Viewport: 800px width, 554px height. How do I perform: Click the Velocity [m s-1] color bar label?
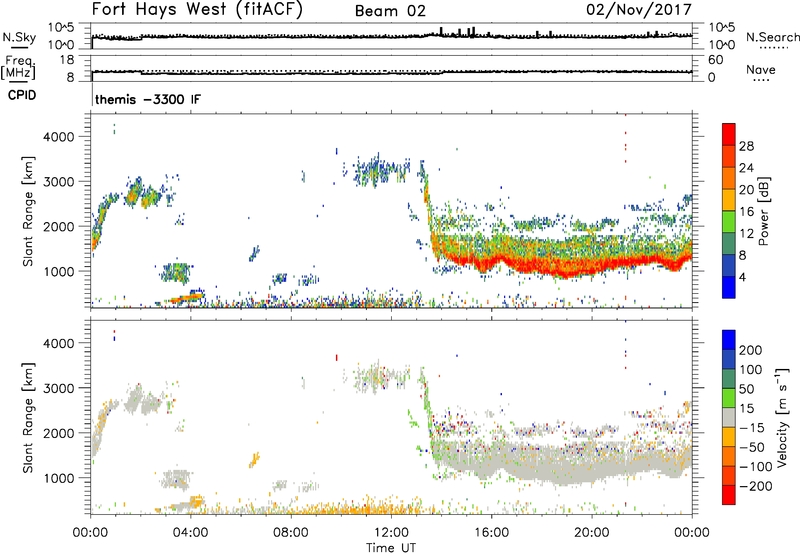[x=782, y=417]
